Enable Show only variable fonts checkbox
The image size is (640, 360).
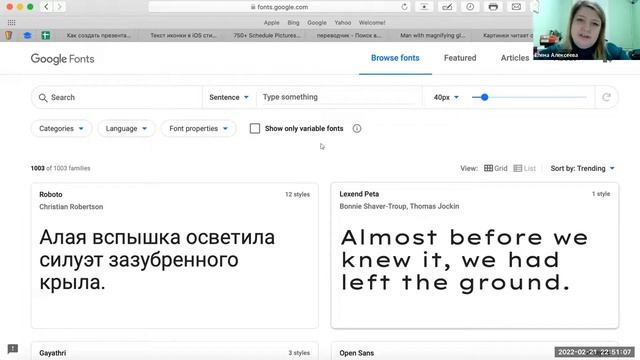point(255,129)
